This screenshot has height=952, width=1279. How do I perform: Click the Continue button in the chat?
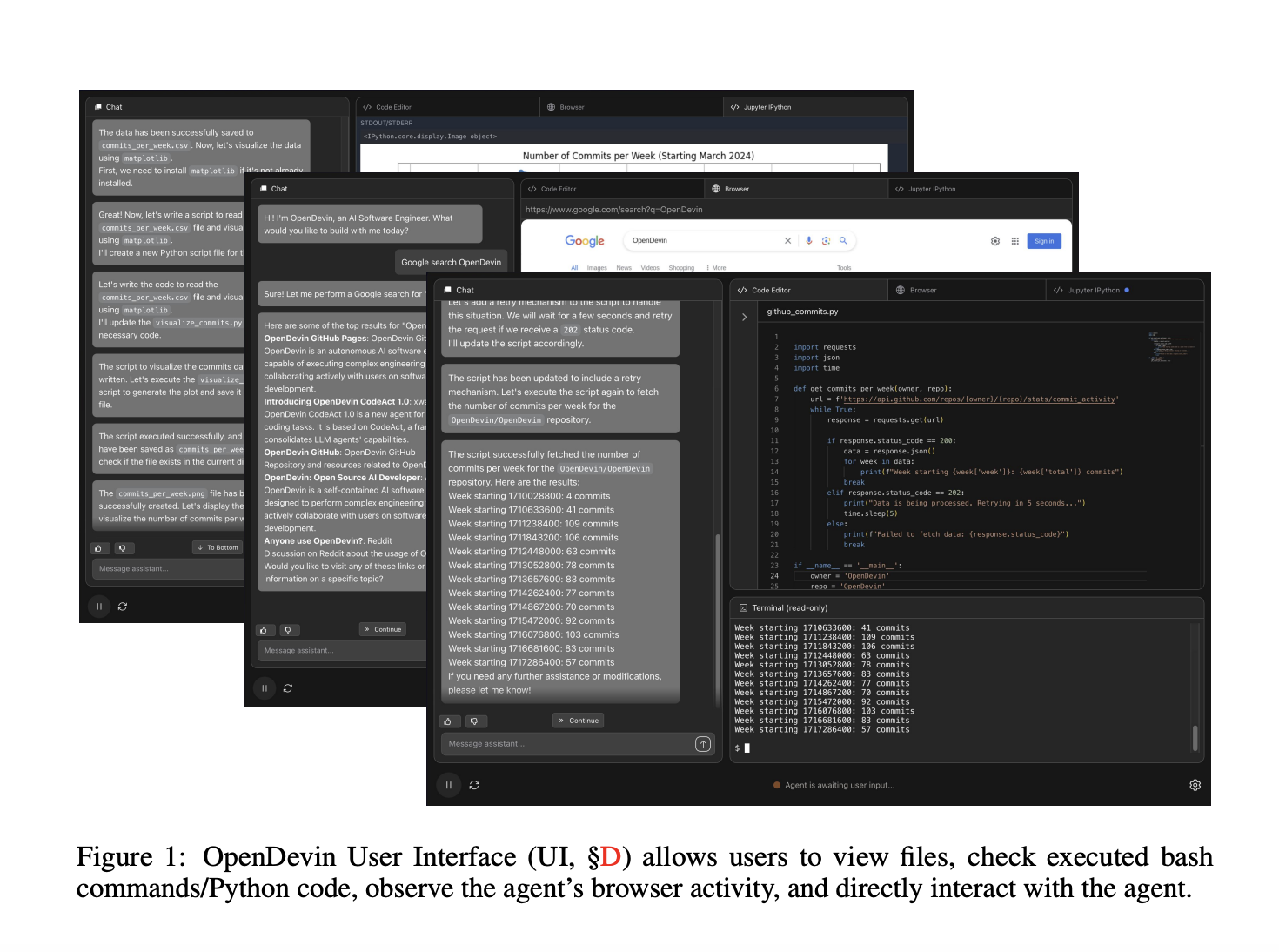pos(578,720)
